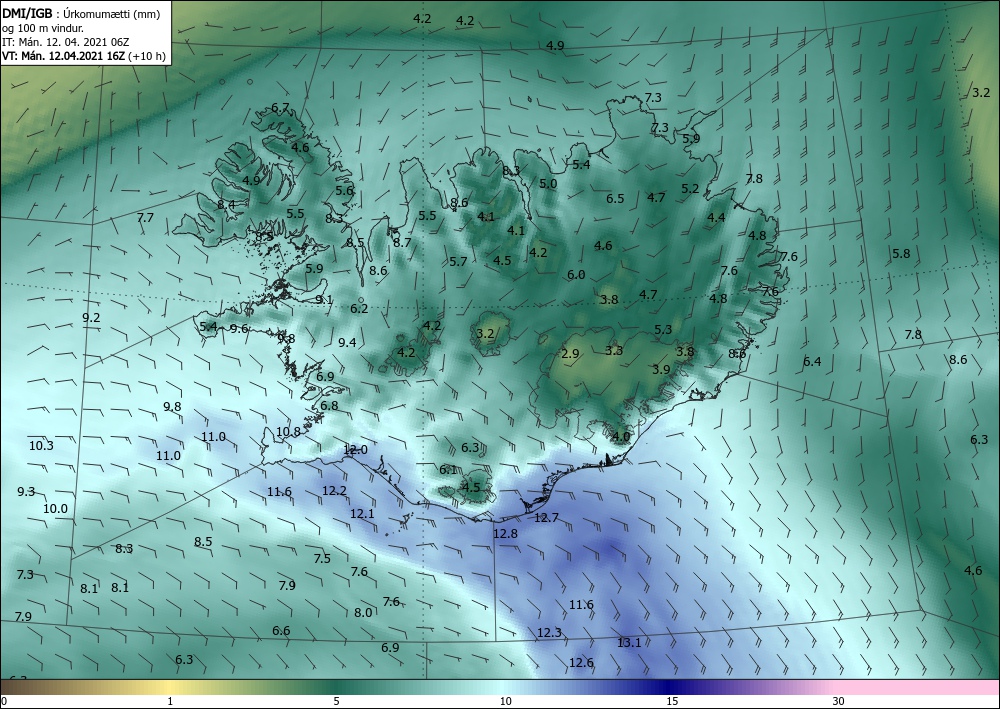
Task: Click legend tick label "5"
Action: [x=336, y=702]
